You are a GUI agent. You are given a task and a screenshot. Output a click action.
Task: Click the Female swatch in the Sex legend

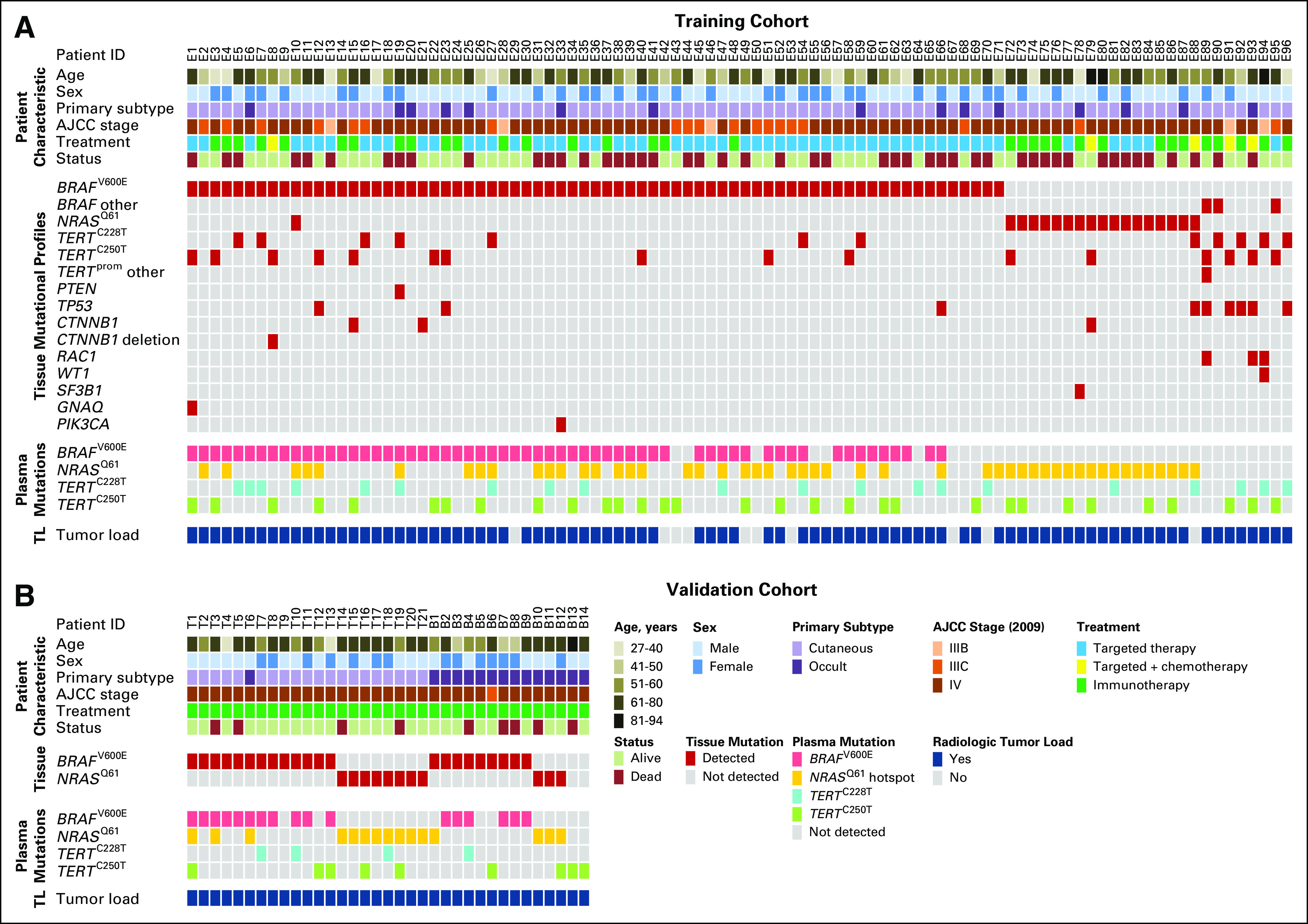(x=698, y=666)
